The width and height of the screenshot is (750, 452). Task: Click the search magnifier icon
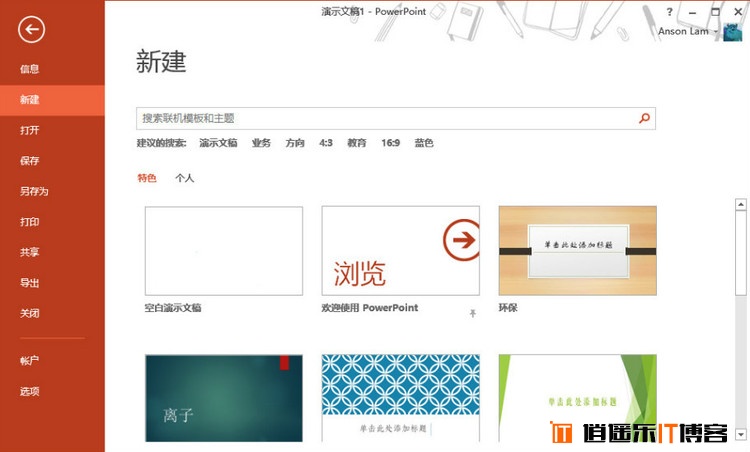pyautogui.click(x=644, y=118)
